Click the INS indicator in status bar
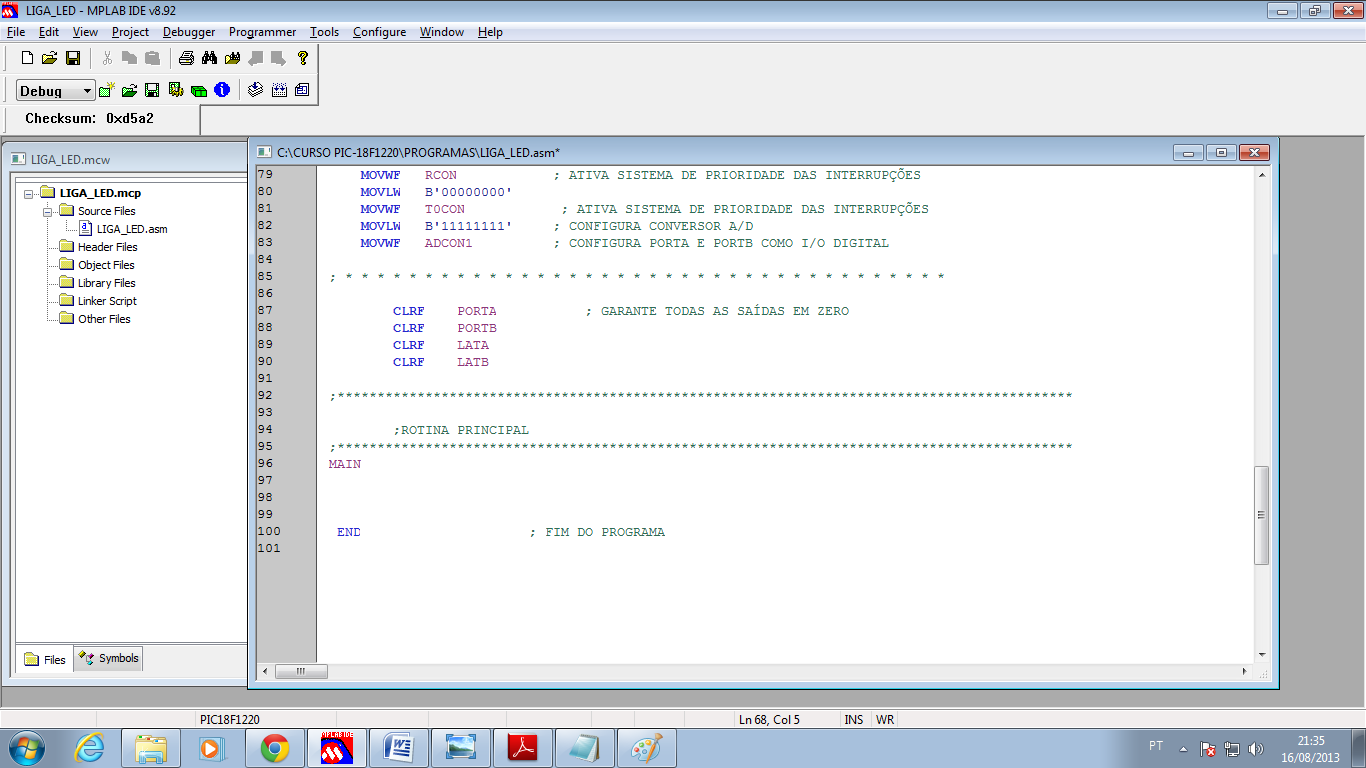This screenshot has width=1366, height=768. click(854, 719)
